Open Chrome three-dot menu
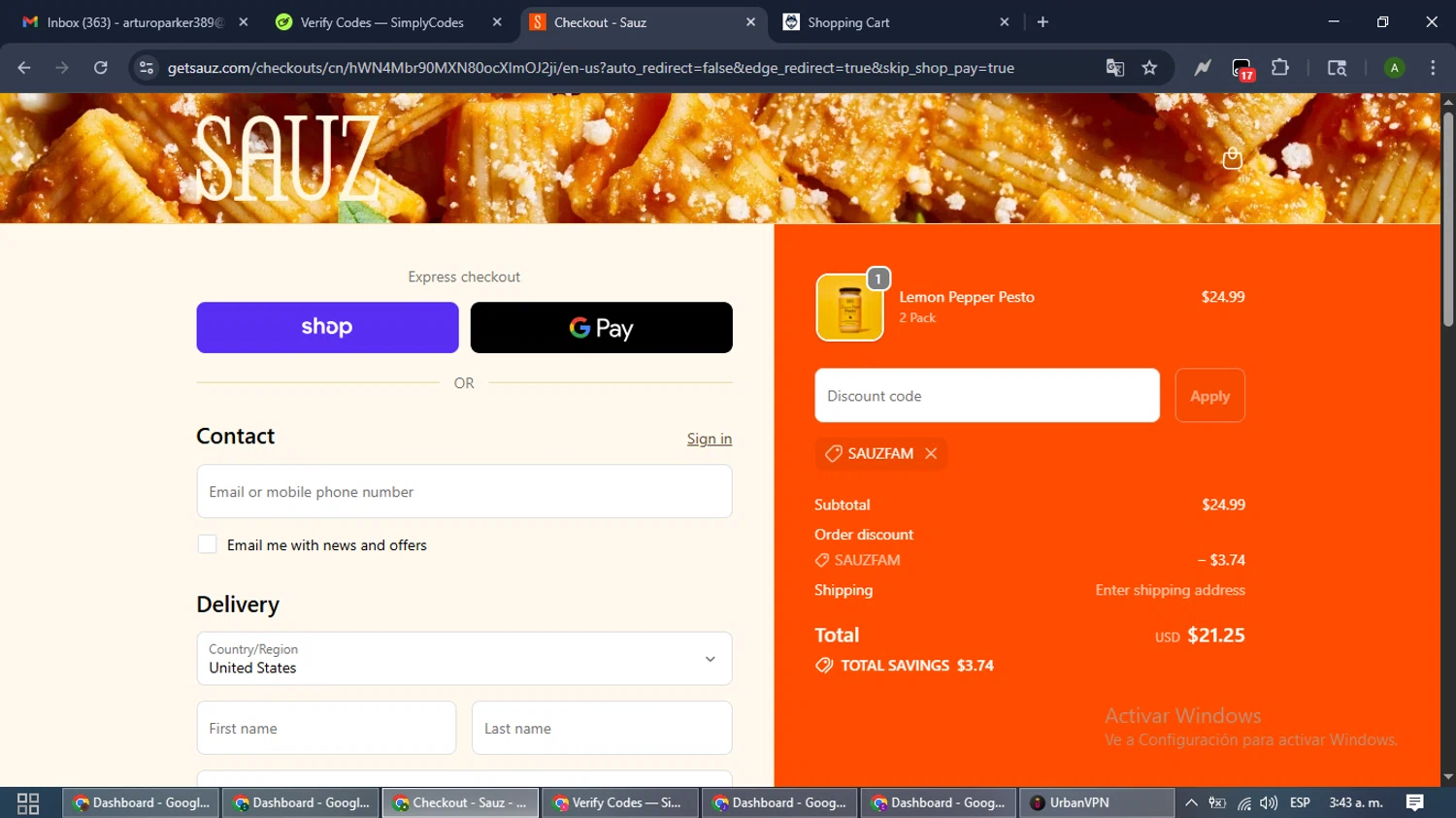The image size is (1456, 818). (1433, 68)
